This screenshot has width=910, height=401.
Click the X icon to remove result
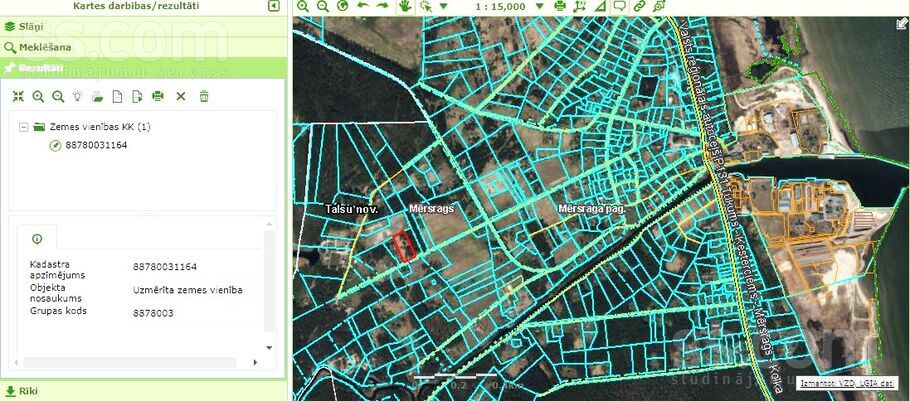click(x=181, y=96)
